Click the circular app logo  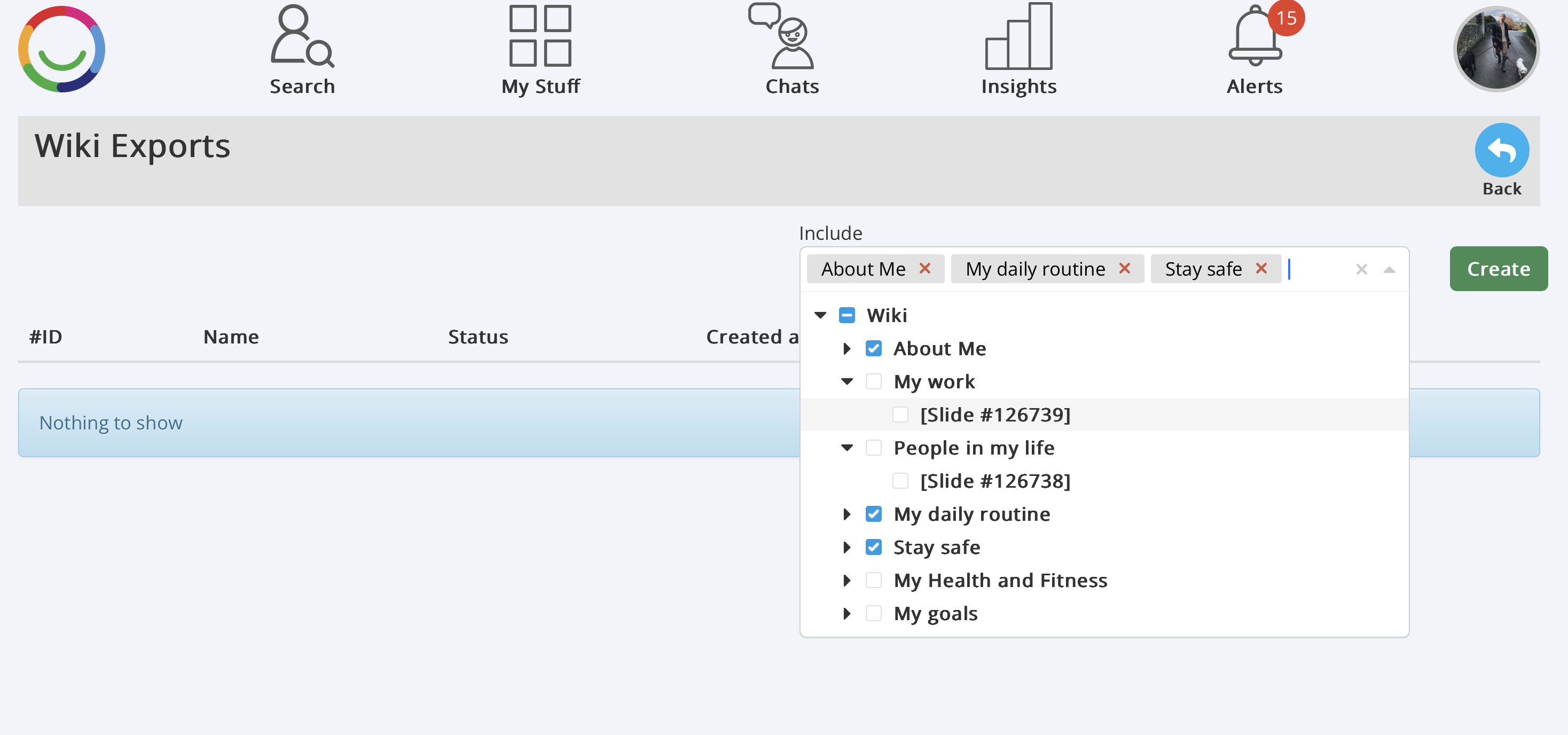point(62,50)
